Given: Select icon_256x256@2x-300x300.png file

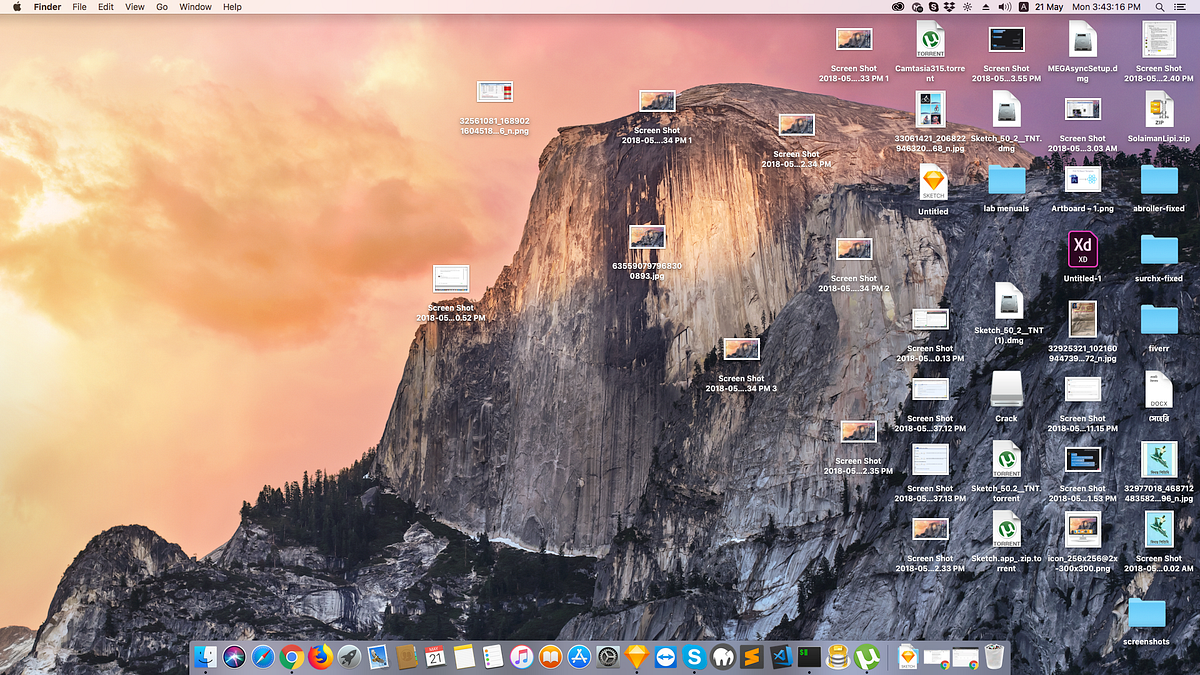Looking at the screenshot, I should (1083, 530).
